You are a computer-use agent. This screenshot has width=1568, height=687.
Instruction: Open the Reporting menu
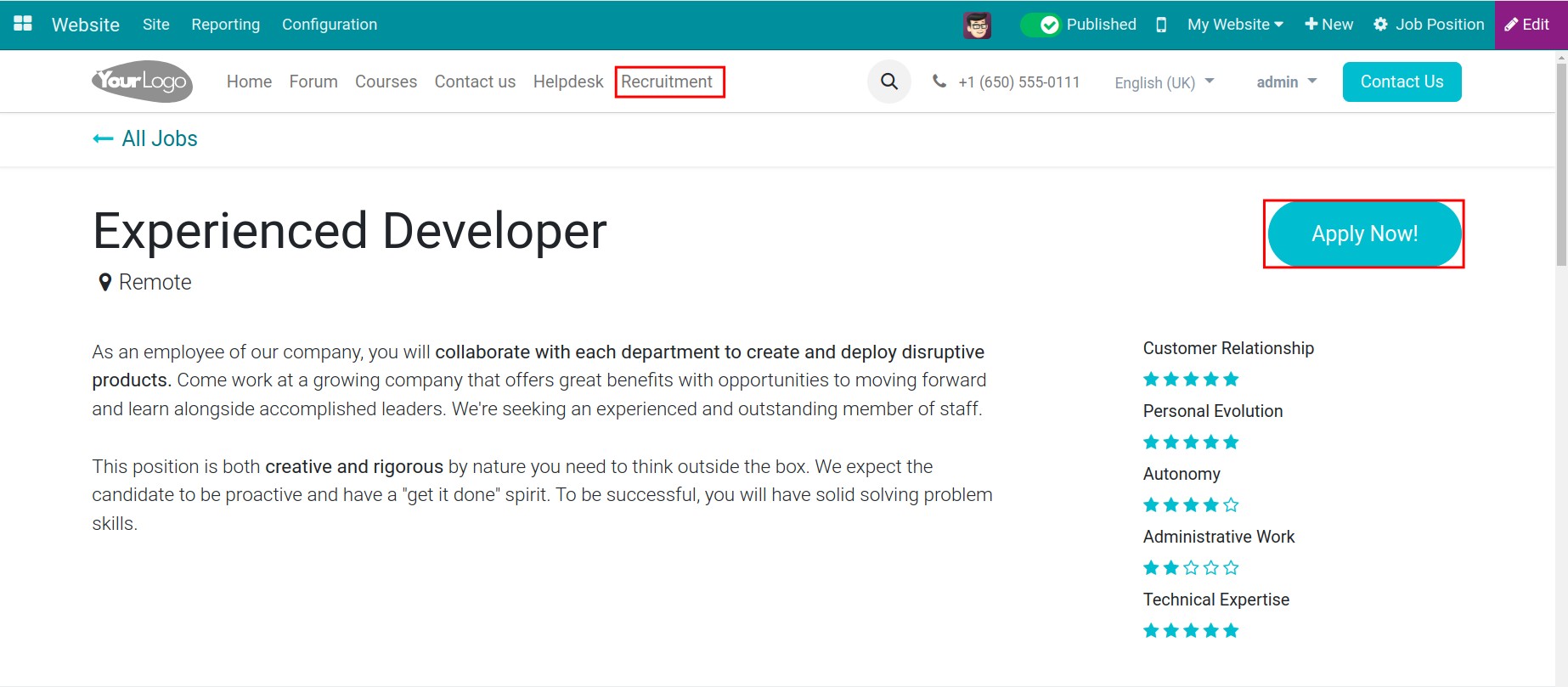[226, 25]
